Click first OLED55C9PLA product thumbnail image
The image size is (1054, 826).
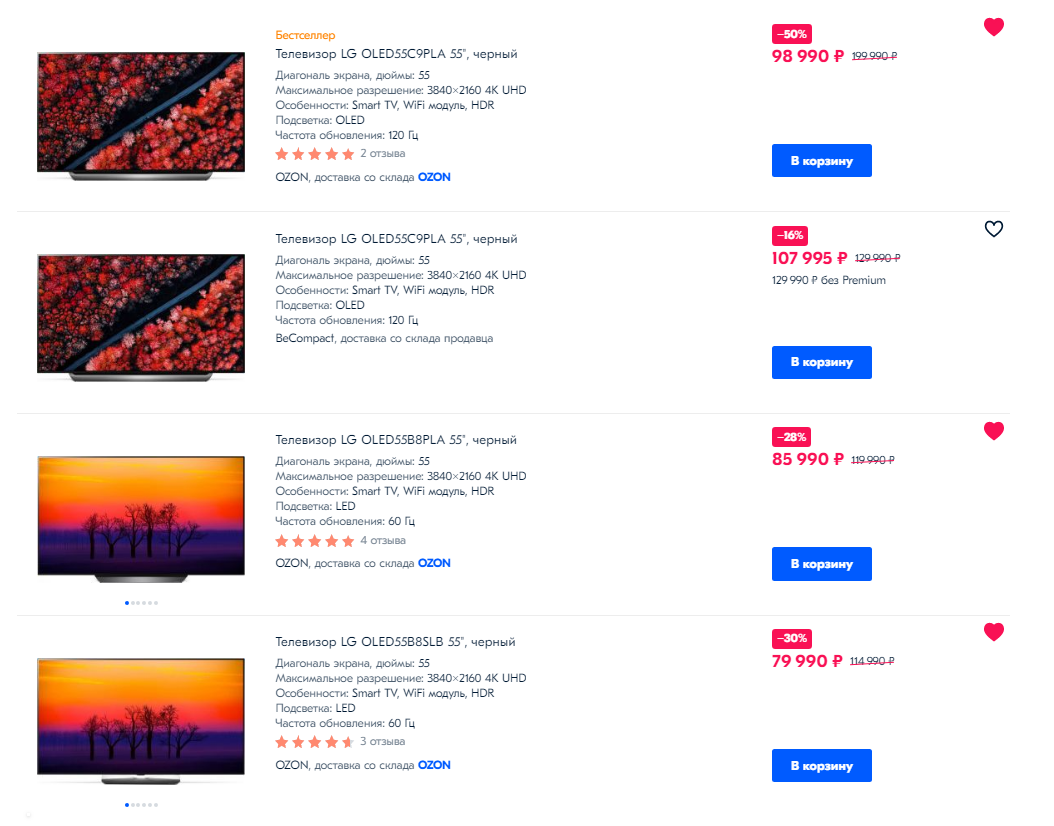click(x=141, y=115)
